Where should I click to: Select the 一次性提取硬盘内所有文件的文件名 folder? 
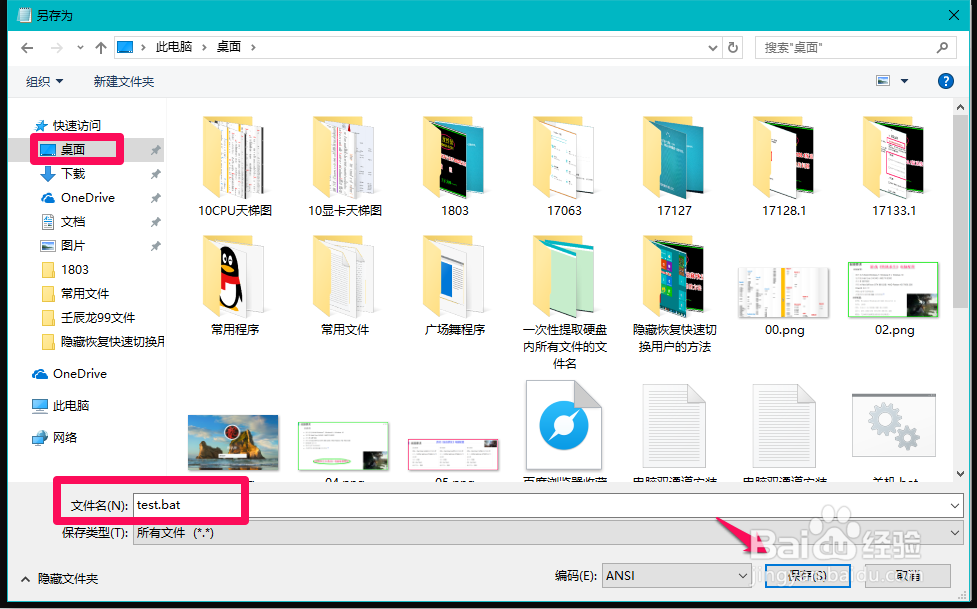pos(565,302)
